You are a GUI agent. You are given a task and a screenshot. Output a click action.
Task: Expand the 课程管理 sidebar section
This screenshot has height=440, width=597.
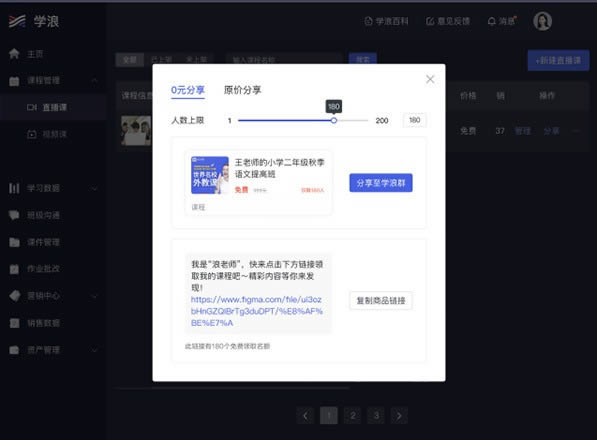[53, 81]
